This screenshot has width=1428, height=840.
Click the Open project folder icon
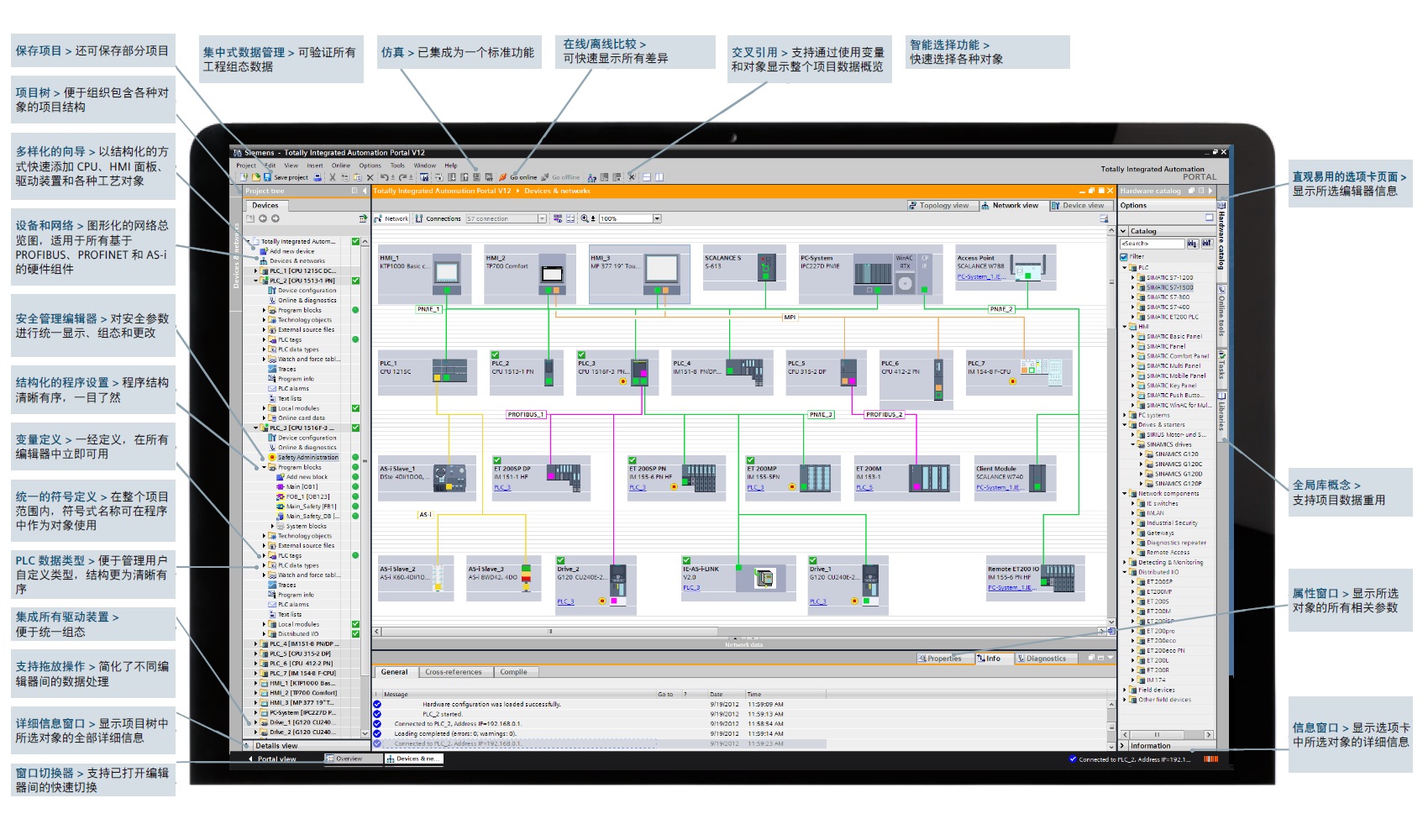click(255, 177)
